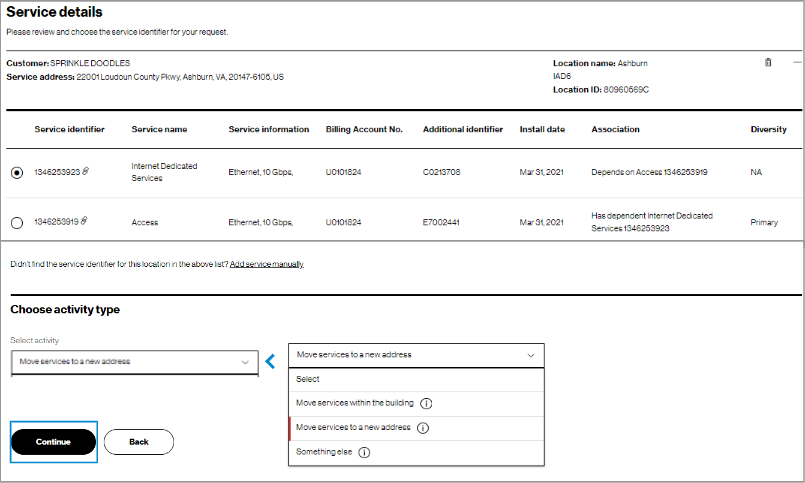The height and width of the screenshot is (483, 805).
Task: Click Additional identifier column header
Action: click(463, 129)
